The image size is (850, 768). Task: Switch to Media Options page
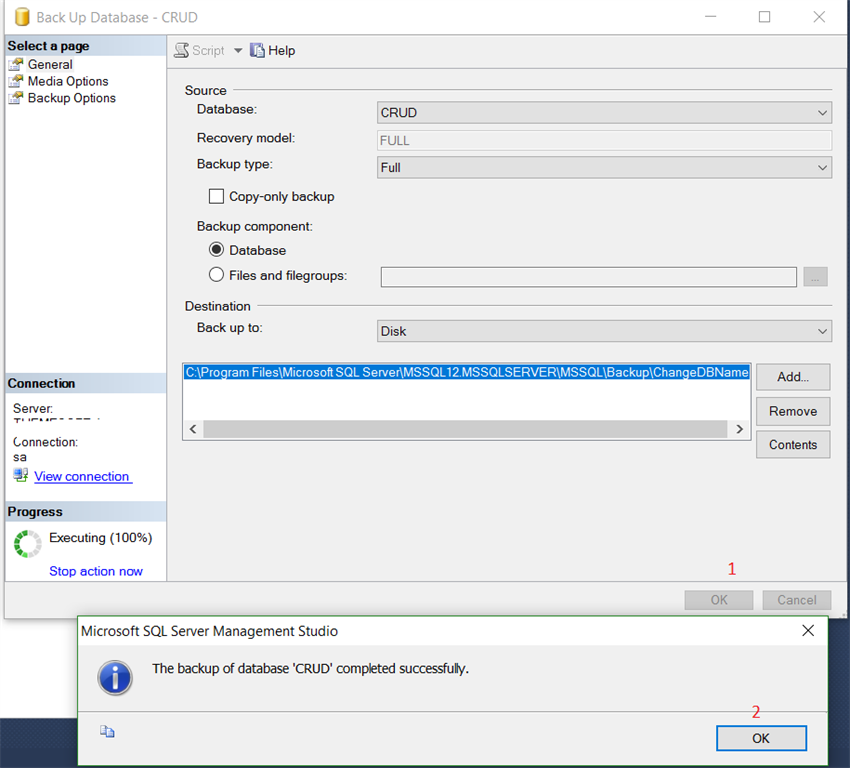68,81
